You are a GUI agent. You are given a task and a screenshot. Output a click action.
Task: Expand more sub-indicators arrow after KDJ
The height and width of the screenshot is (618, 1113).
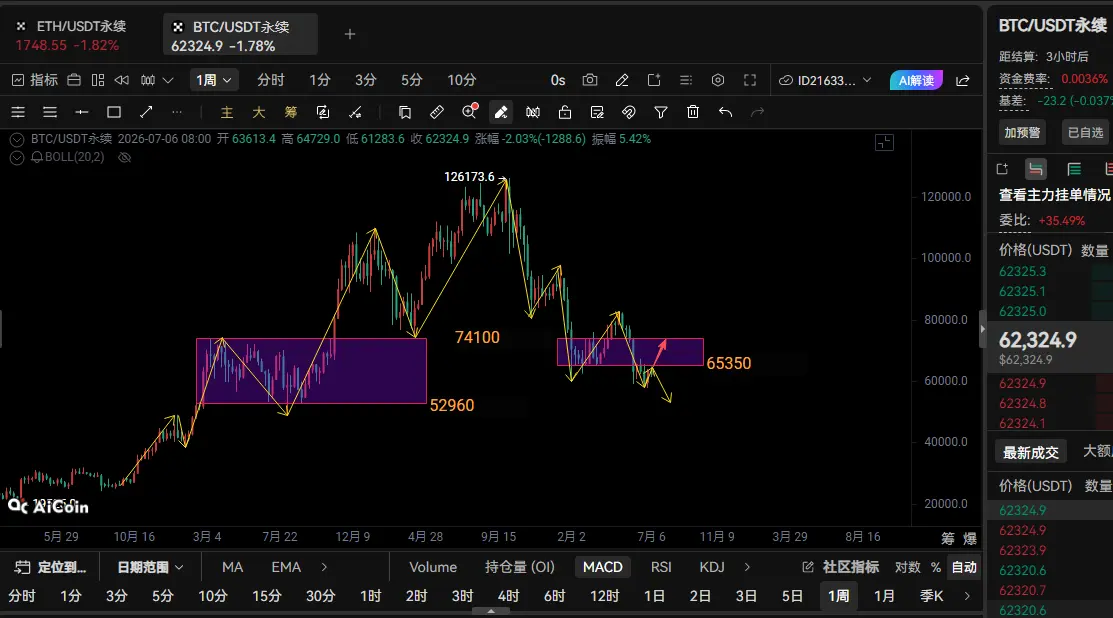point(747,567)
